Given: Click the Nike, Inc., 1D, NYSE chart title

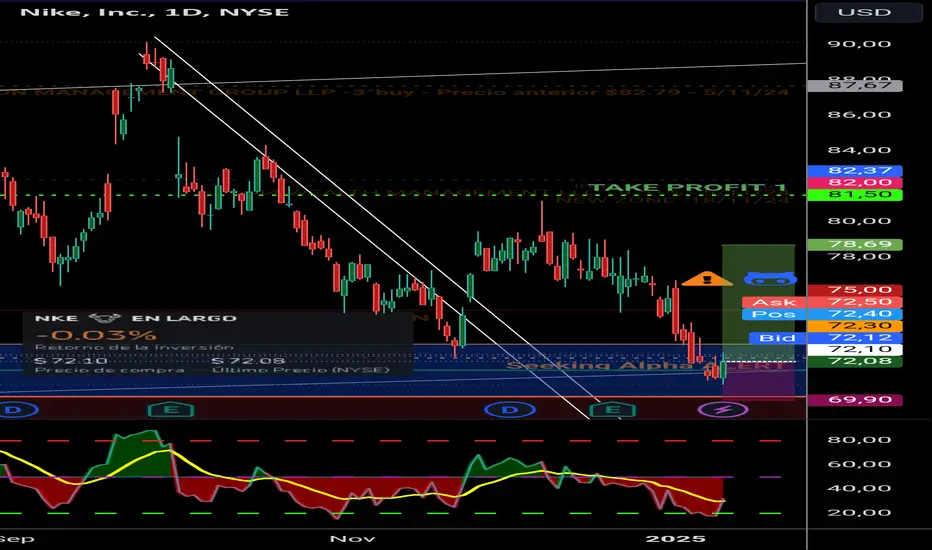Looking at the screenshot, I should pos(155,12).
